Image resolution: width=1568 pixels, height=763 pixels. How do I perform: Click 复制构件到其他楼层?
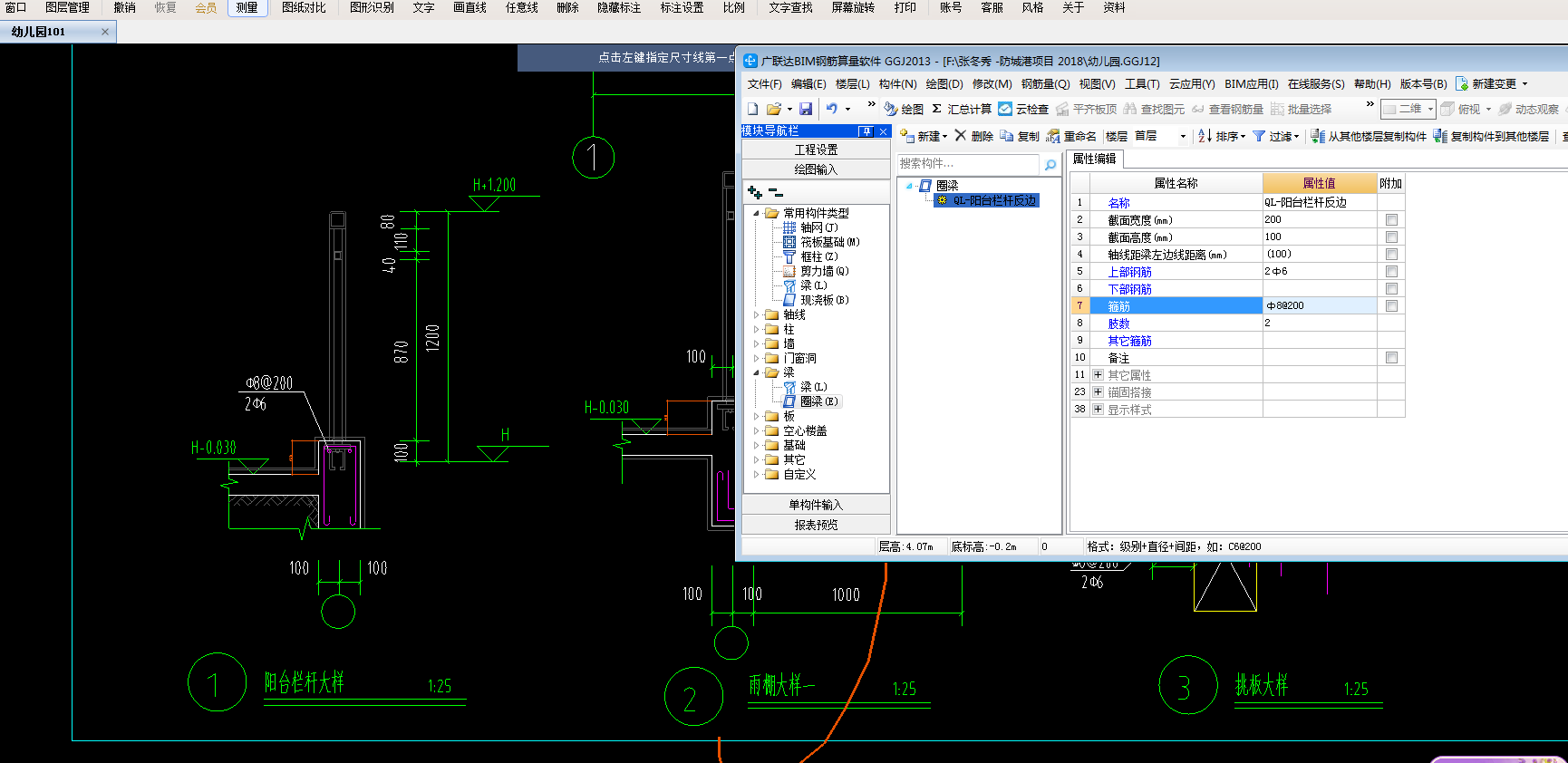pos(1491,136)
